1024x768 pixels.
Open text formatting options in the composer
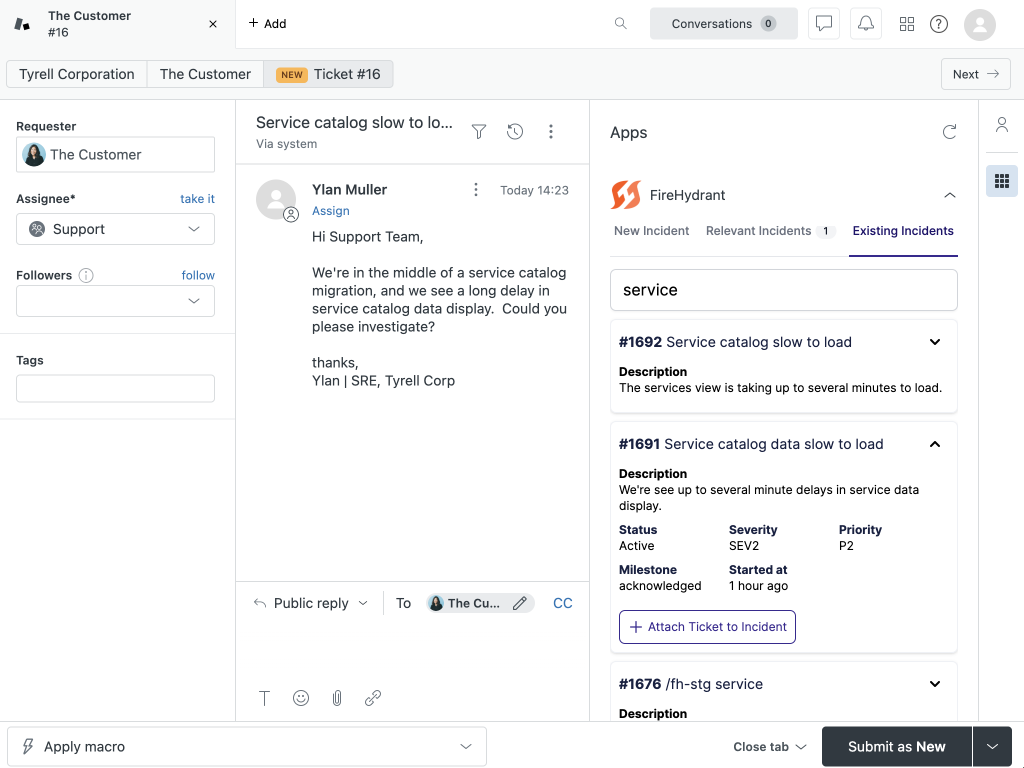coord(264,698)
